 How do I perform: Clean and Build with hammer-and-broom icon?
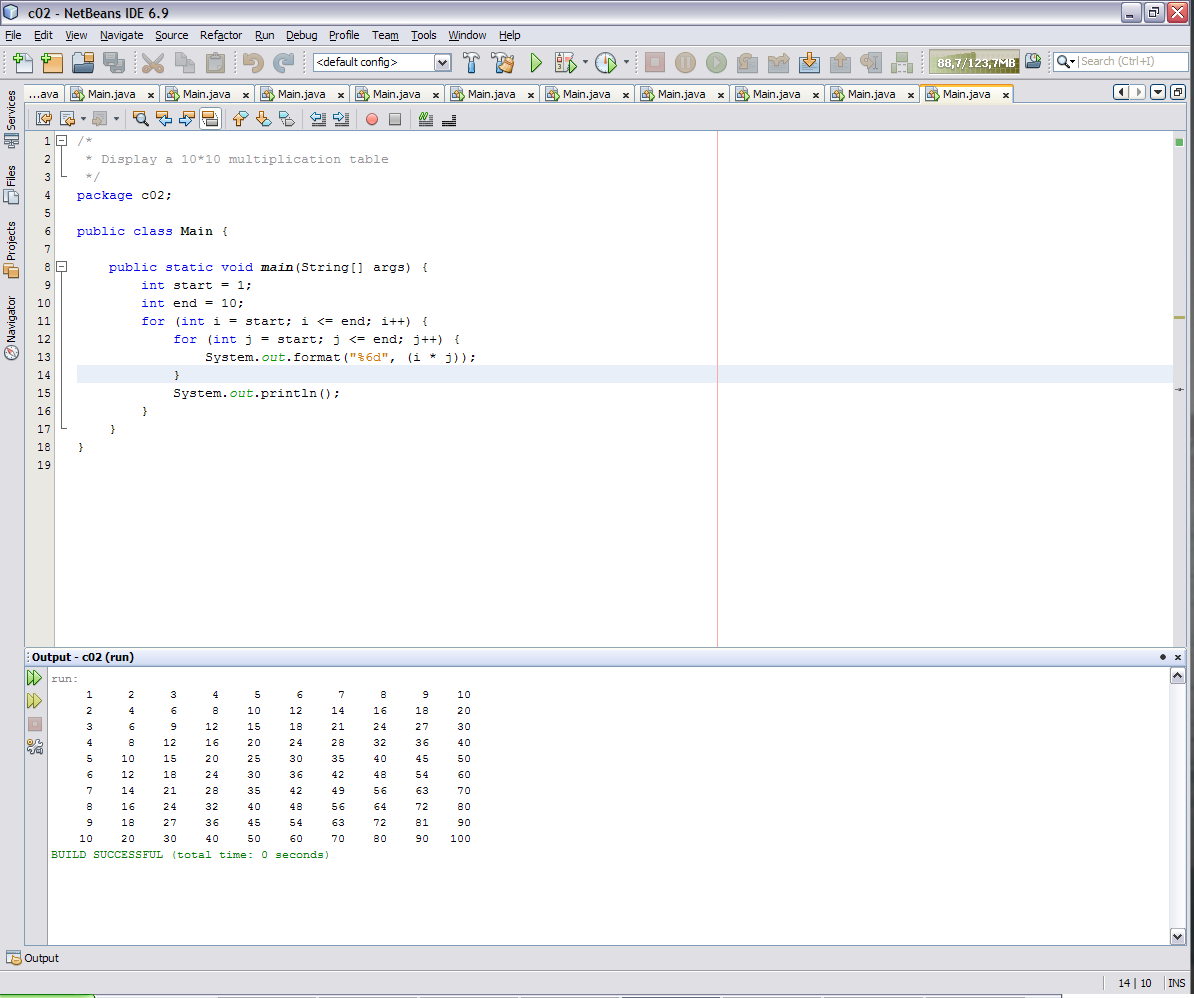coord(503,62)
